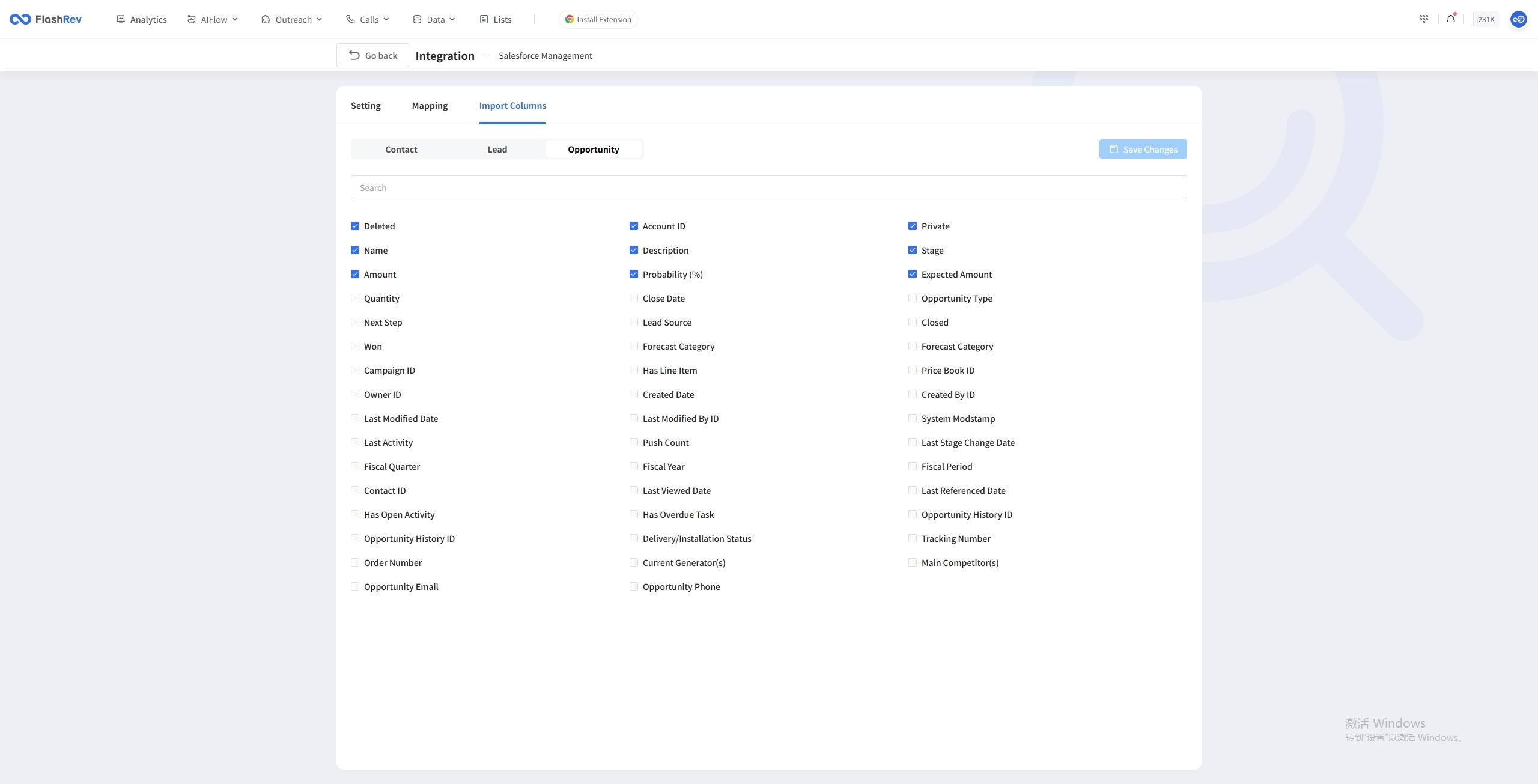Image resolution: width=1538 pixels, height=784 pixels.
Task: Focus the column Search field
Action: click(x=768, y=187)
